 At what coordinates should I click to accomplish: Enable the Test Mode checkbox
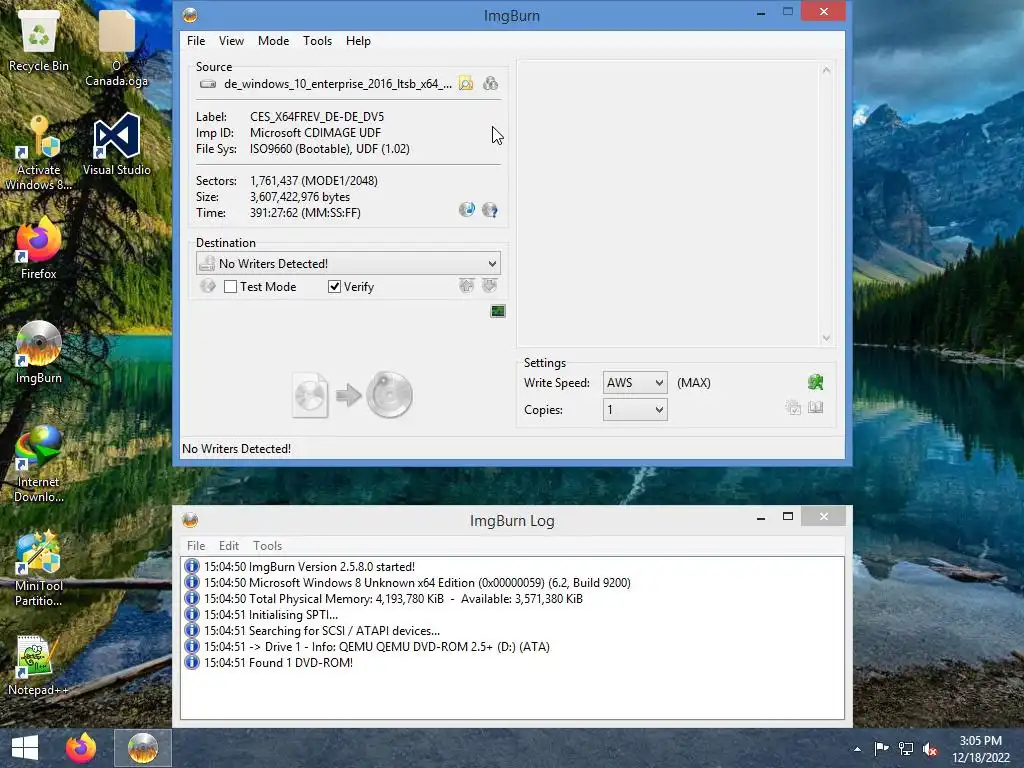tap(231, 287)
